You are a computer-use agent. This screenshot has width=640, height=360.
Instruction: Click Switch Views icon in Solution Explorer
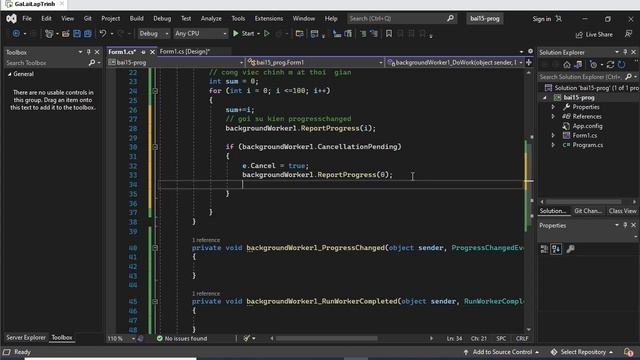point(578,64)
